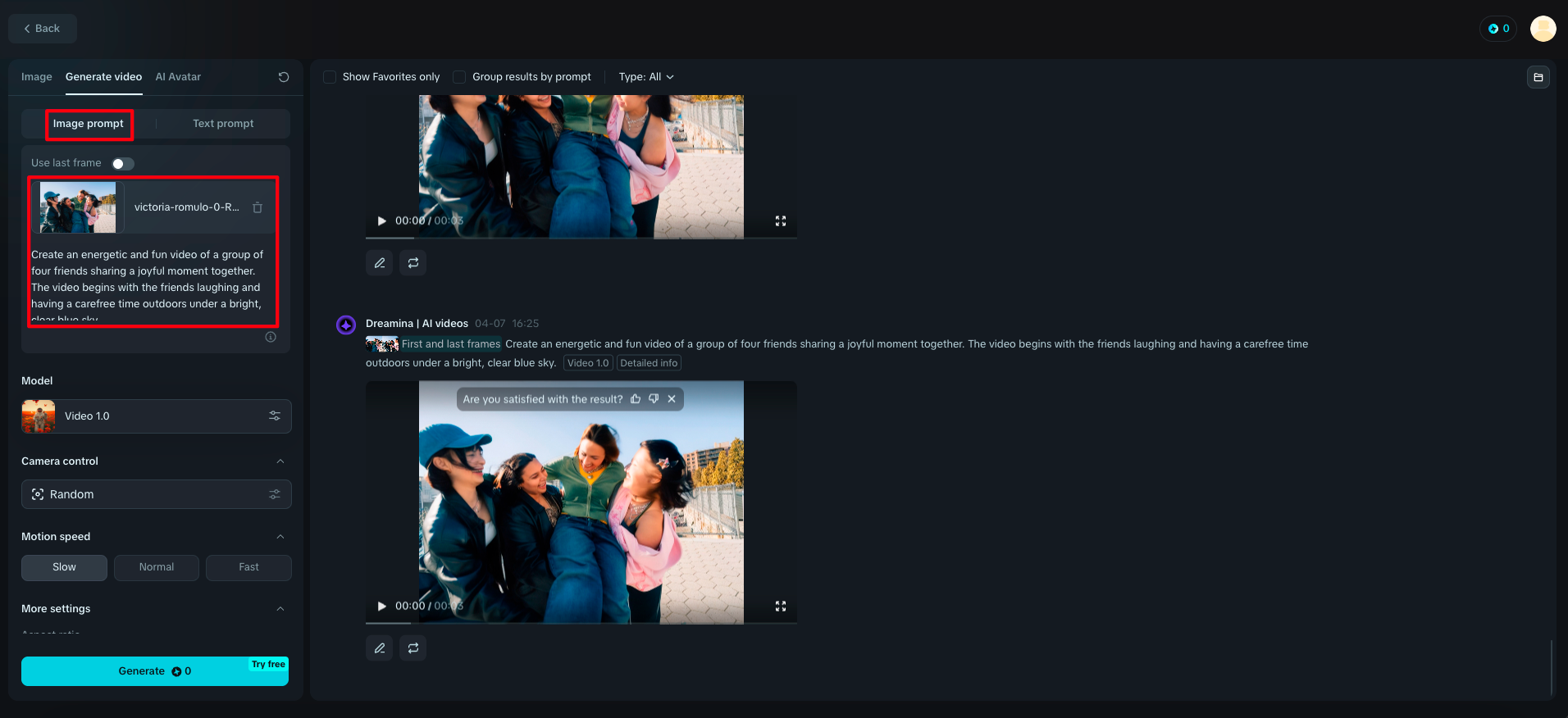This screenshot has height=718, width=1568.
Task: Click the Video 1.0 tag in results
Action: point(588,363)
